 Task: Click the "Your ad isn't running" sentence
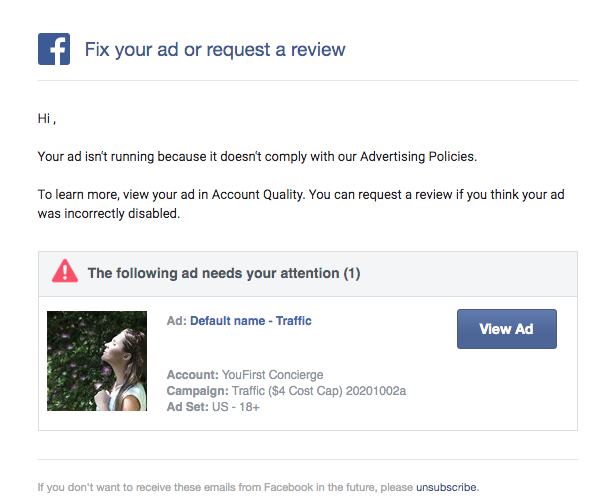pyautogui.click(x=257, y=156)
